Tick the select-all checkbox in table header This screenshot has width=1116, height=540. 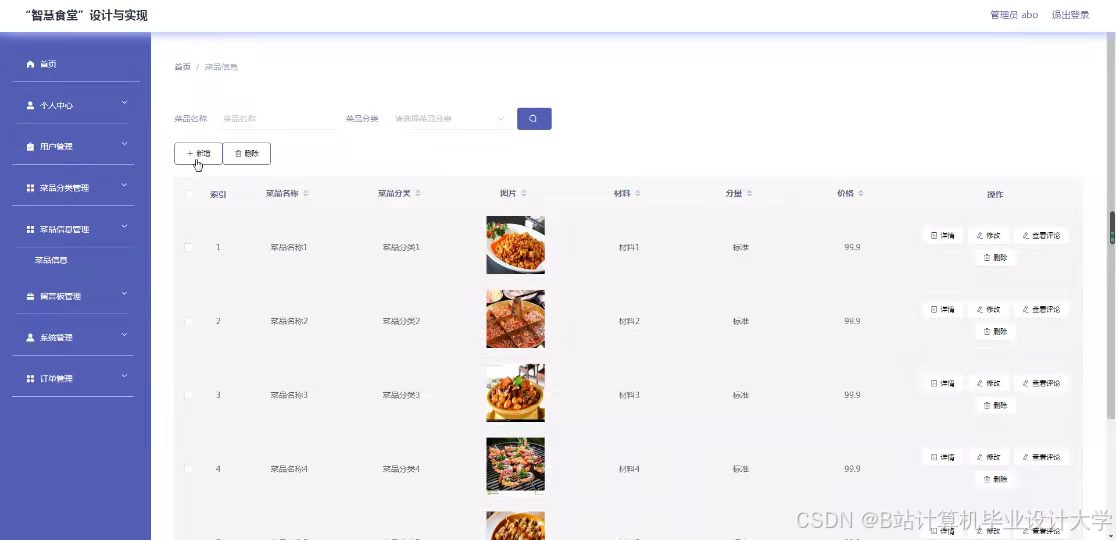189,194
